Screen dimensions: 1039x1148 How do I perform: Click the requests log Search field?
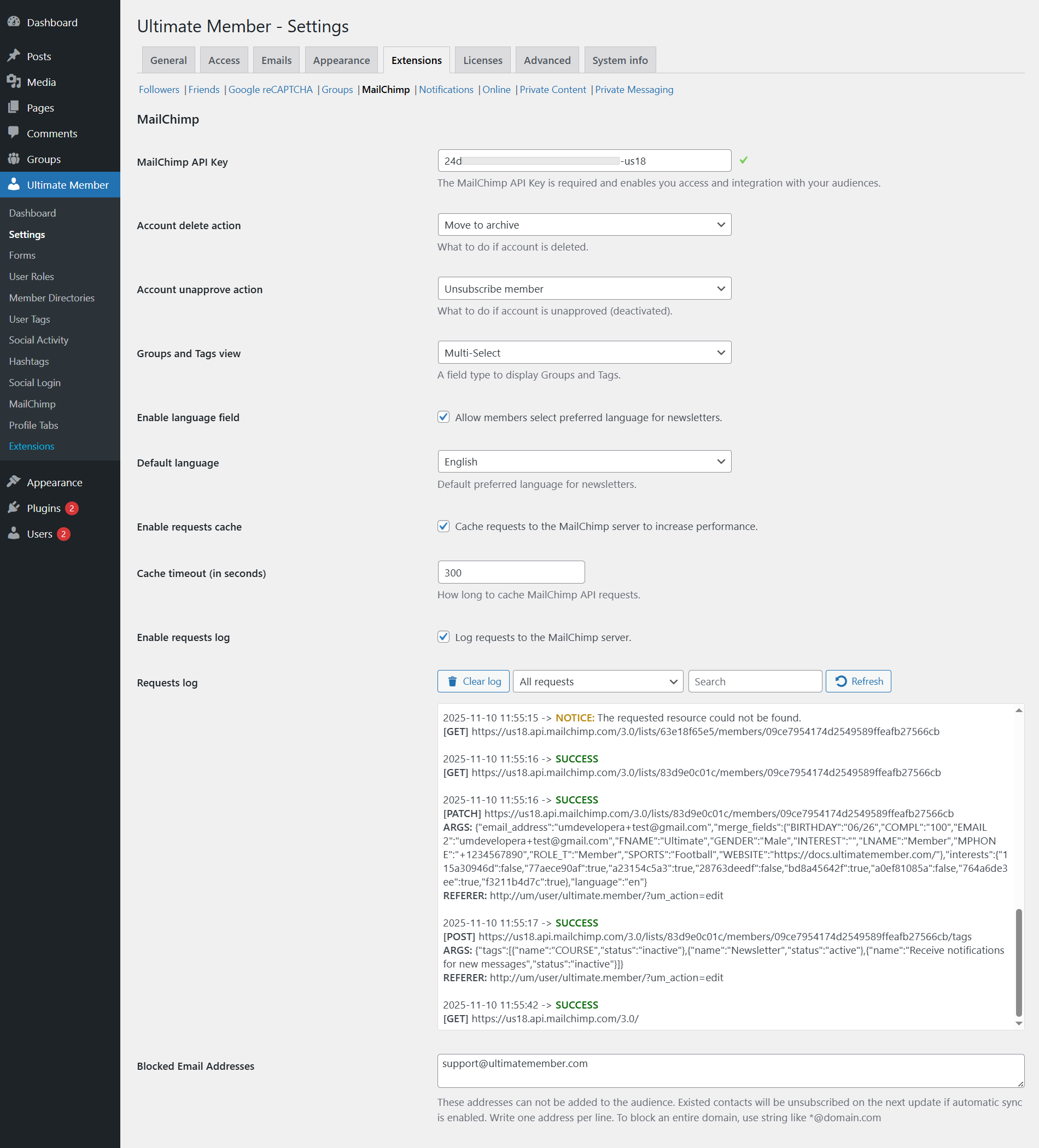[x=755, y=681]
